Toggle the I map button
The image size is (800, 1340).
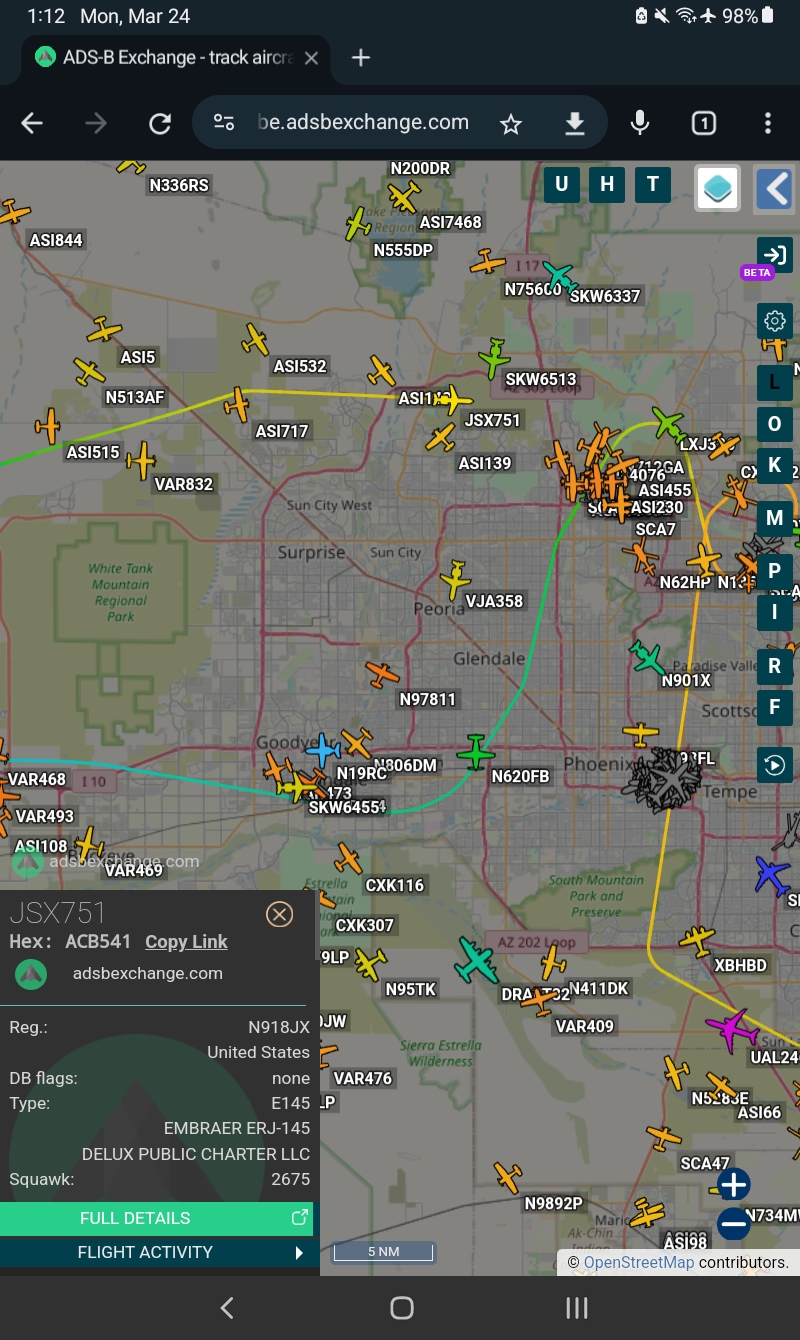coord(774,612)
